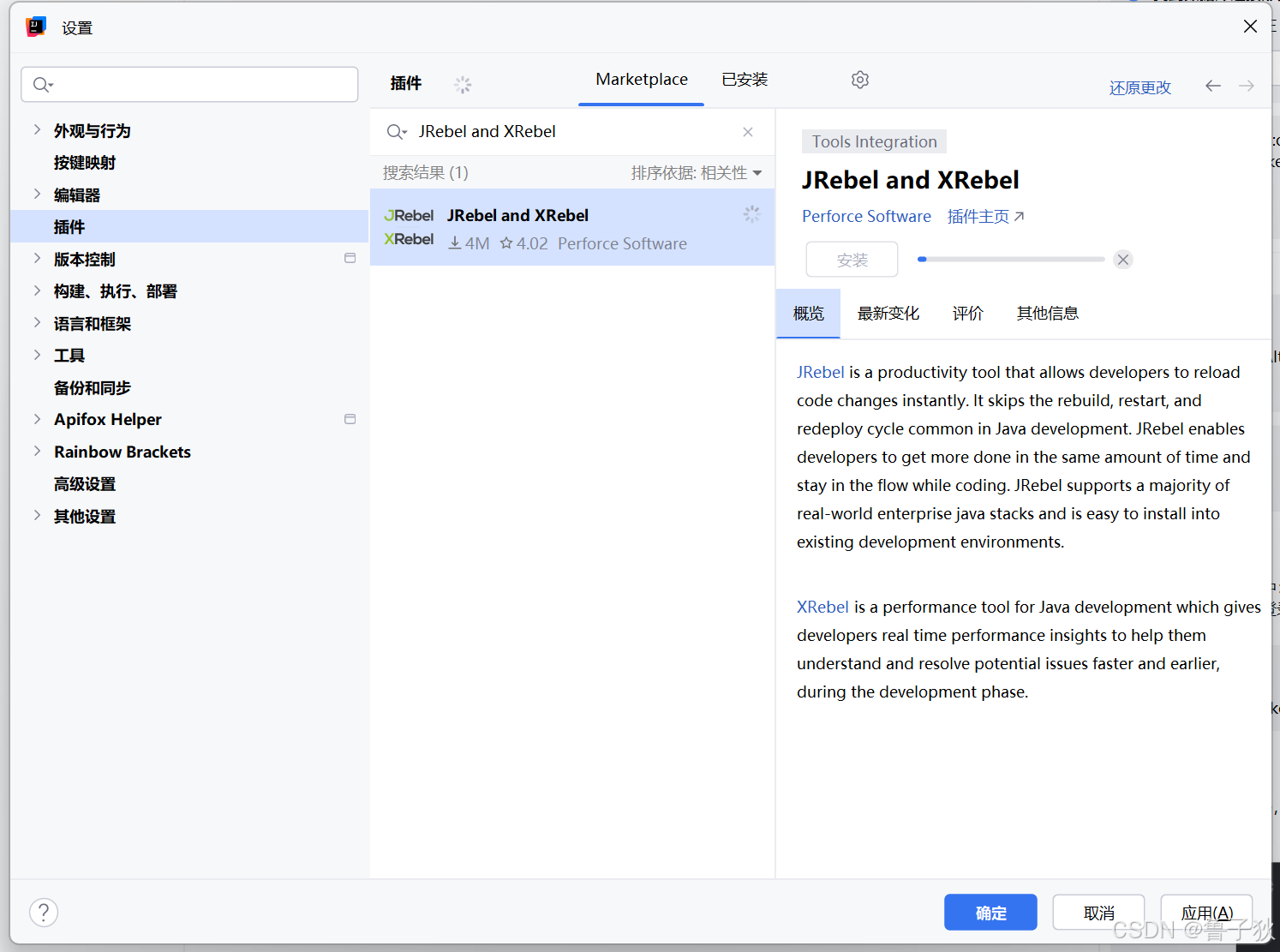The width and height of the screenshot is (1280, 952).
Task: Open the 评价 reviews tab
Action: pos(968,314)
